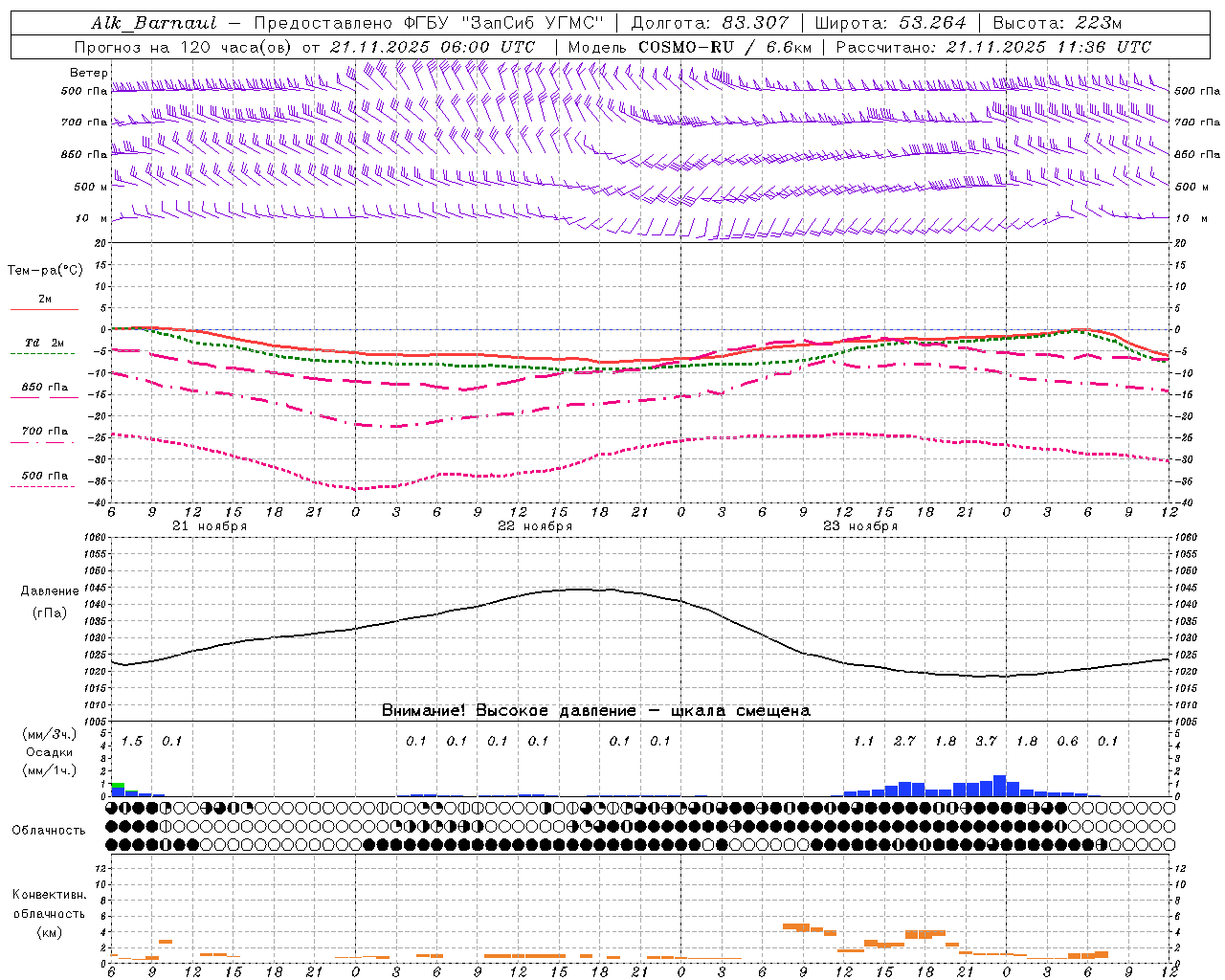Click the Долгота: 83.307 header value
1225x980 pixels.
pos(710,23)
